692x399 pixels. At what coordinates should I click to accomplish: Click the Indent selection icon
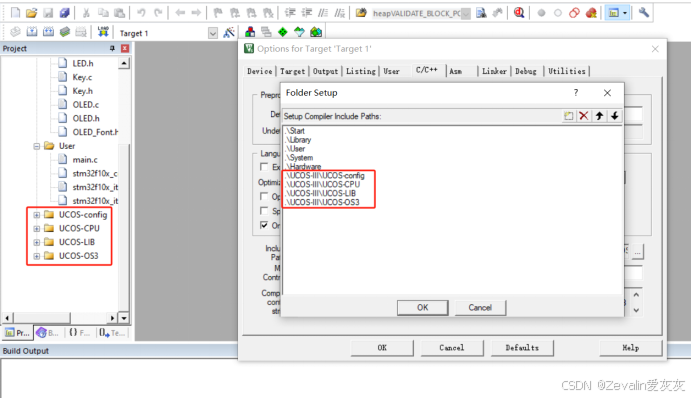point(290,13)
